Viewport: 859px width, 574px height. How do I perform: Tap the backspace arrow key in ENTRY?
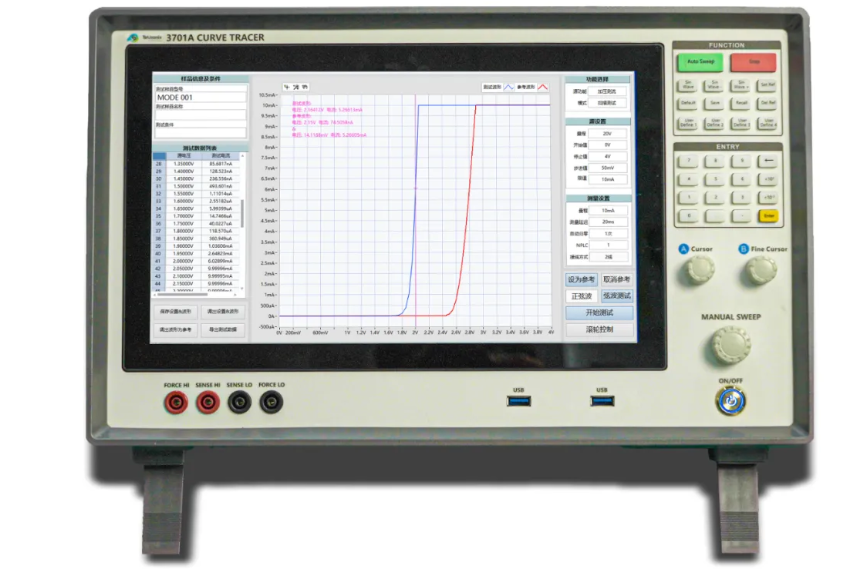[768, 160]
